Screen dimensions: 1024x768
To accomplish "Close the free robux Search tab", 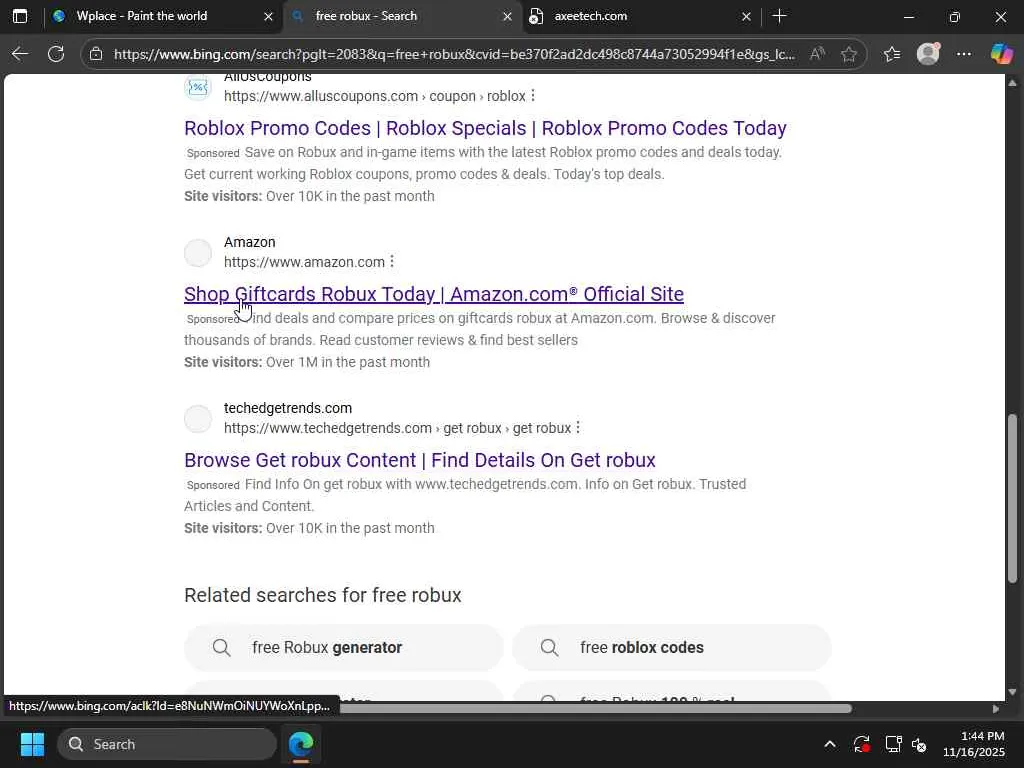I will click(507, 17).
